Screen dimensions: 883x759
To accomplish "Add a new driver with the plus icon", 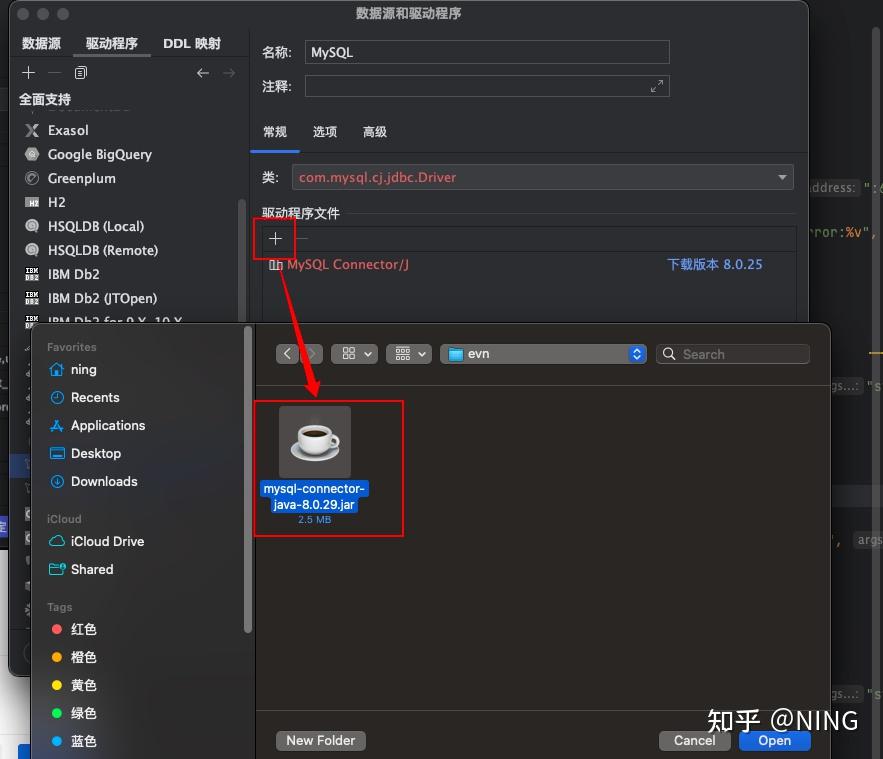I will [27, 72].
